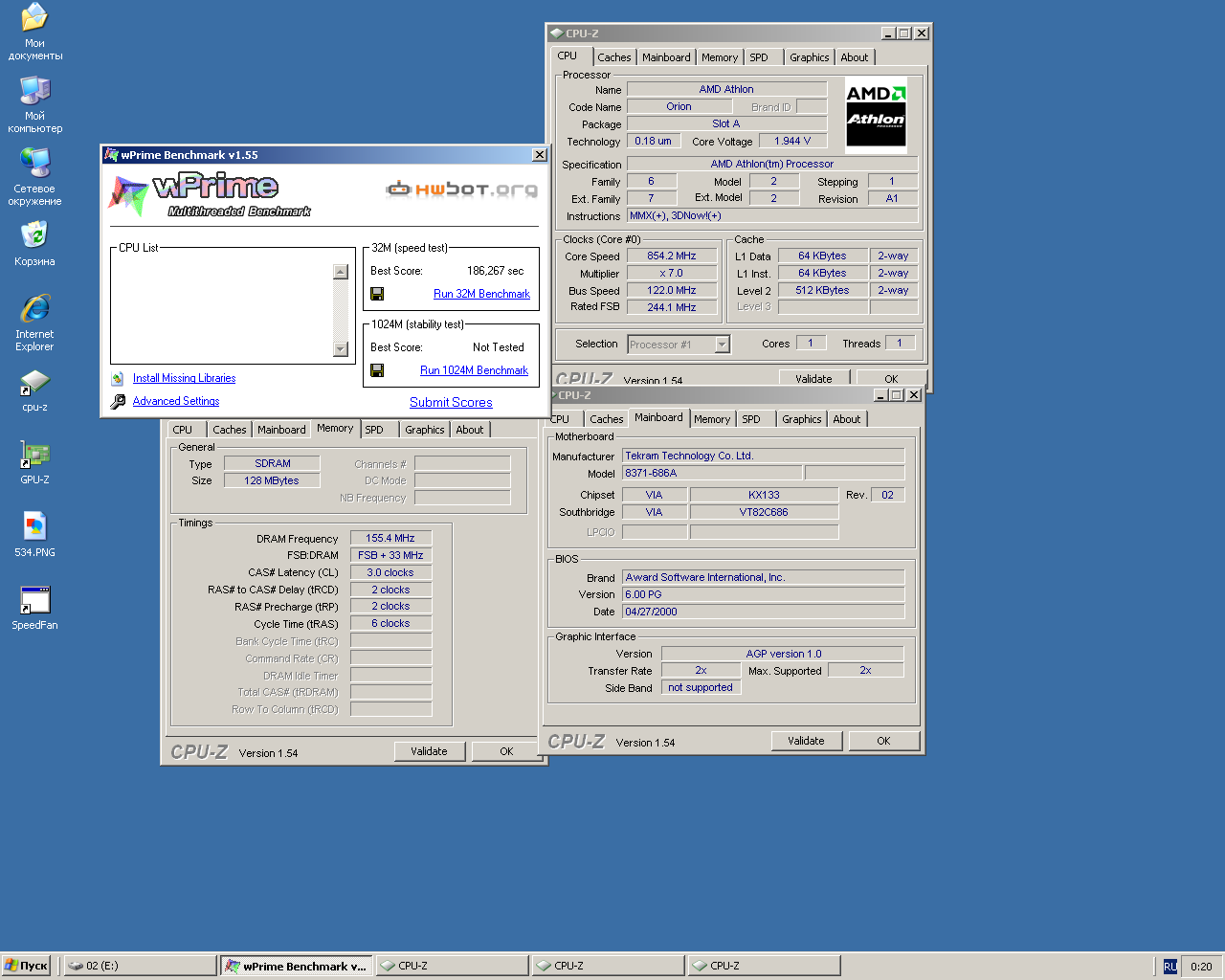Click the save icon for 32M score

click(x=377, y=294)
